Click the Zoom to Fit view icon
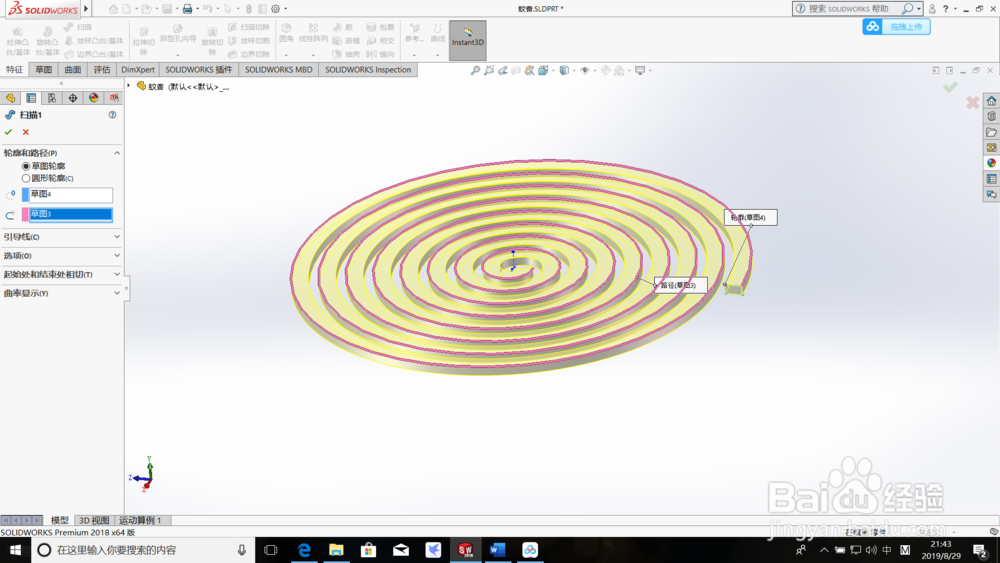 click(475, 71)
